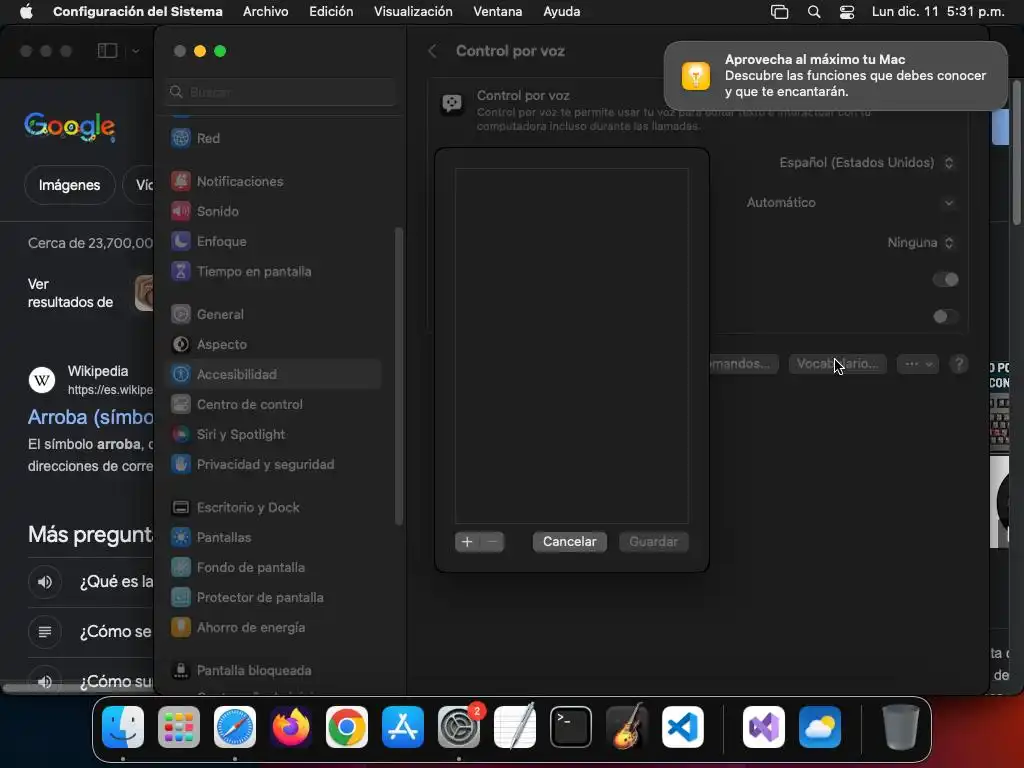Image resolution: width=1024 pixels, height=768 pixels.
Task: Go back with the chevron beside Control por voz
Action: coord(432,51)
